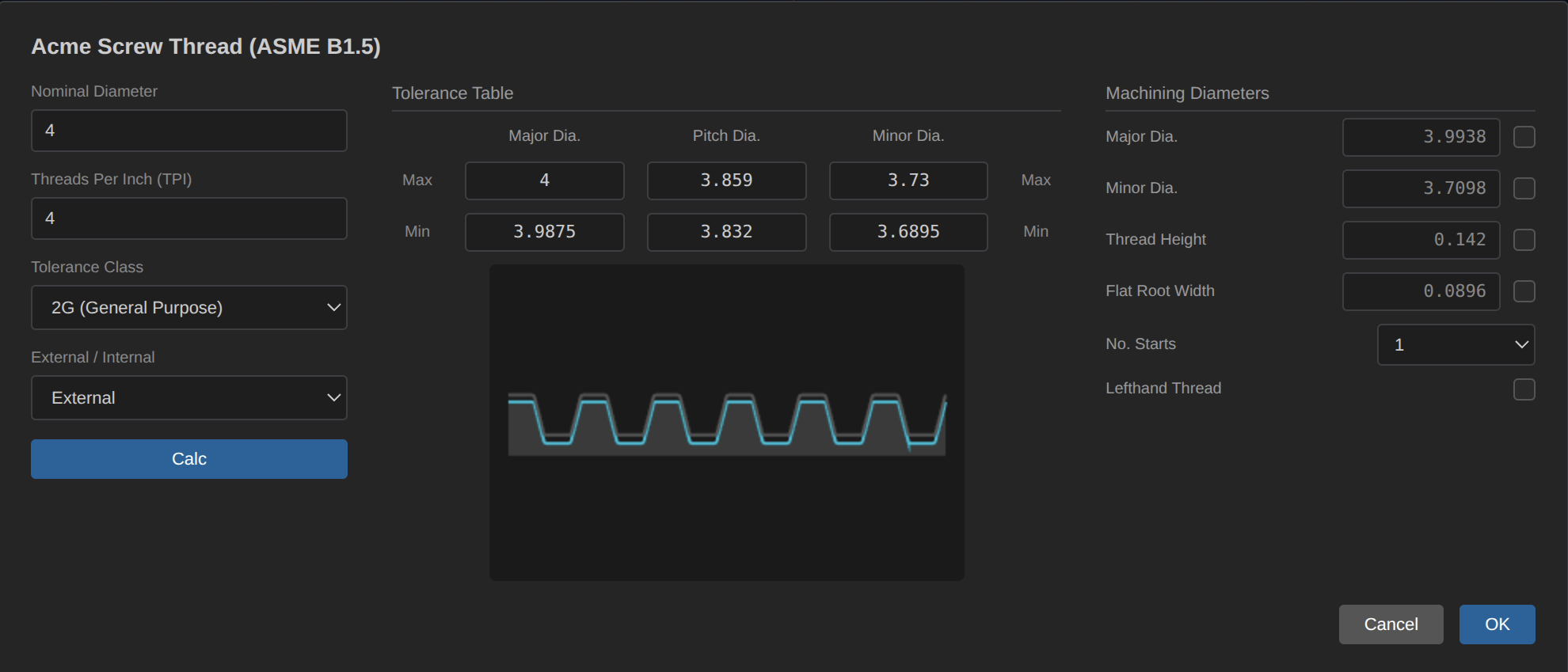Click the Nominal Diameter label
Viewport: 1568px width, 672px height.
click(94, 92)
